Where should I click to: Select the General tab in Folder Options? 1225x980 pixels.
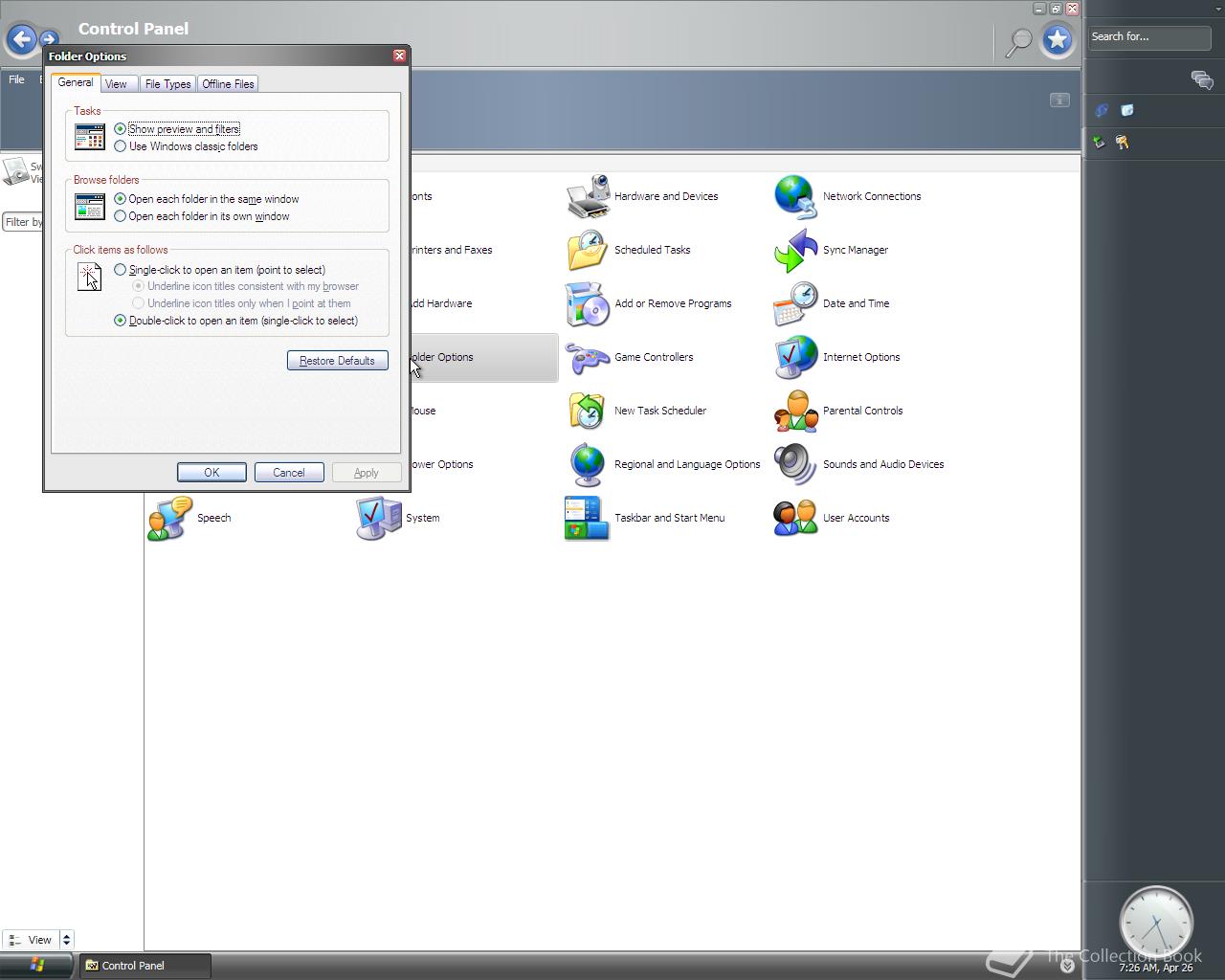tap(76, 83)
